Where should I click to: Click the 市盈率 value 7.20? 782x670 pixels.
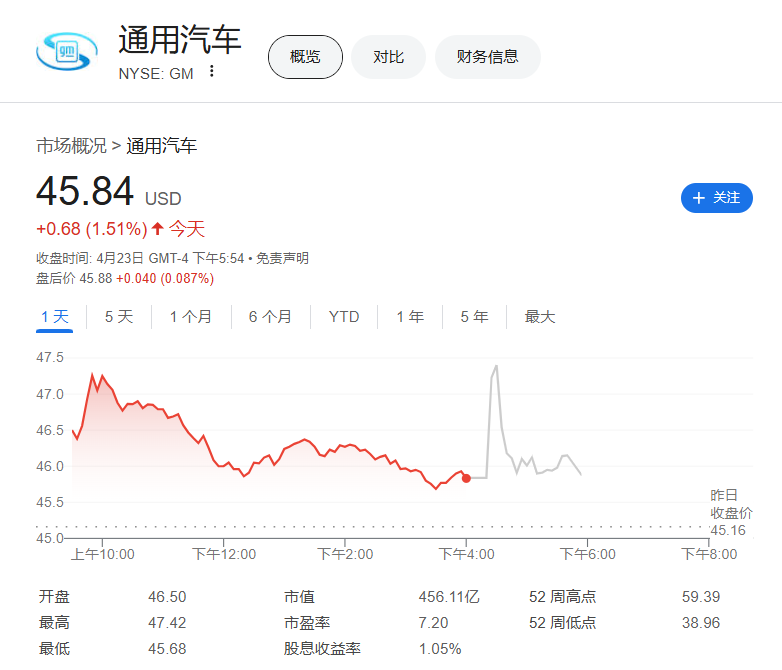pos(433,623)
